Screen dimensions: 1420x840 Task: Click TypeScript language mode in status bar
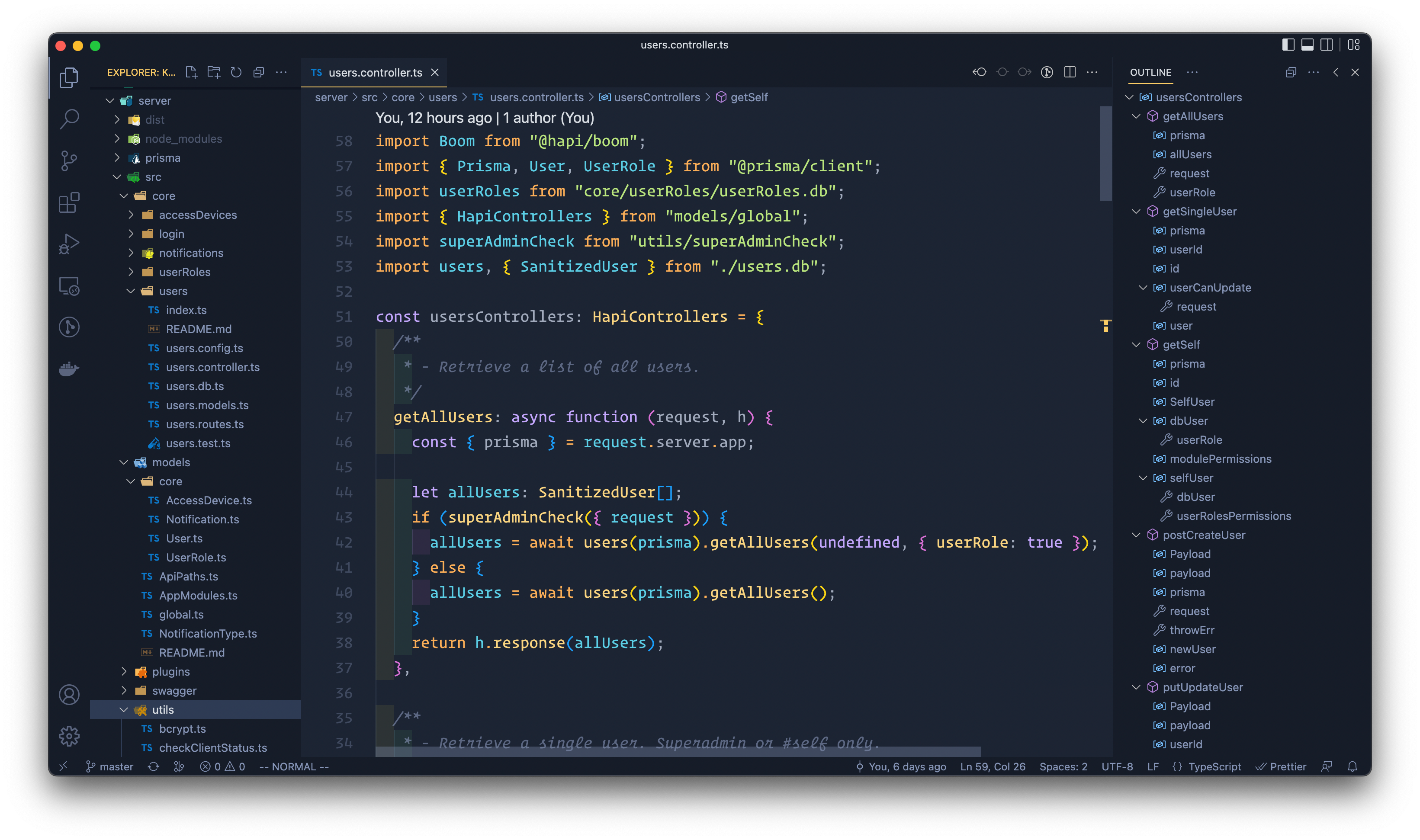[1214, 766]
